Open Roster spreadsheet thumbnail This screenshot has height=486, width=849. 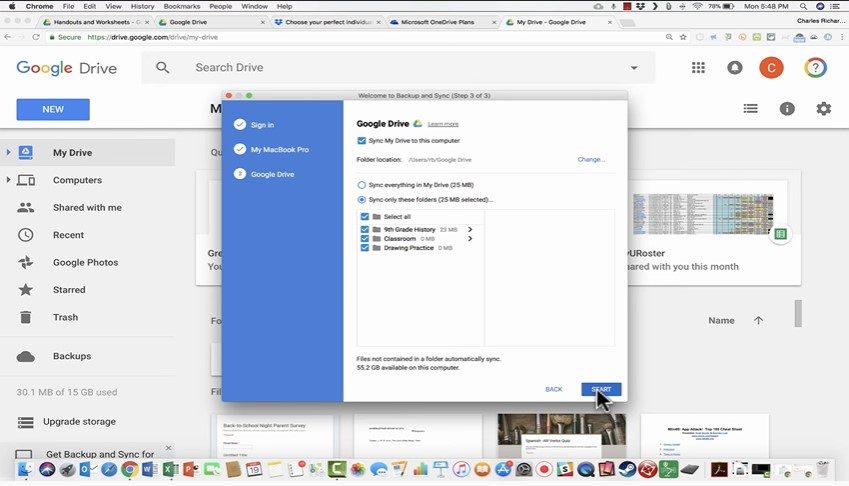[x=703, y=214]
